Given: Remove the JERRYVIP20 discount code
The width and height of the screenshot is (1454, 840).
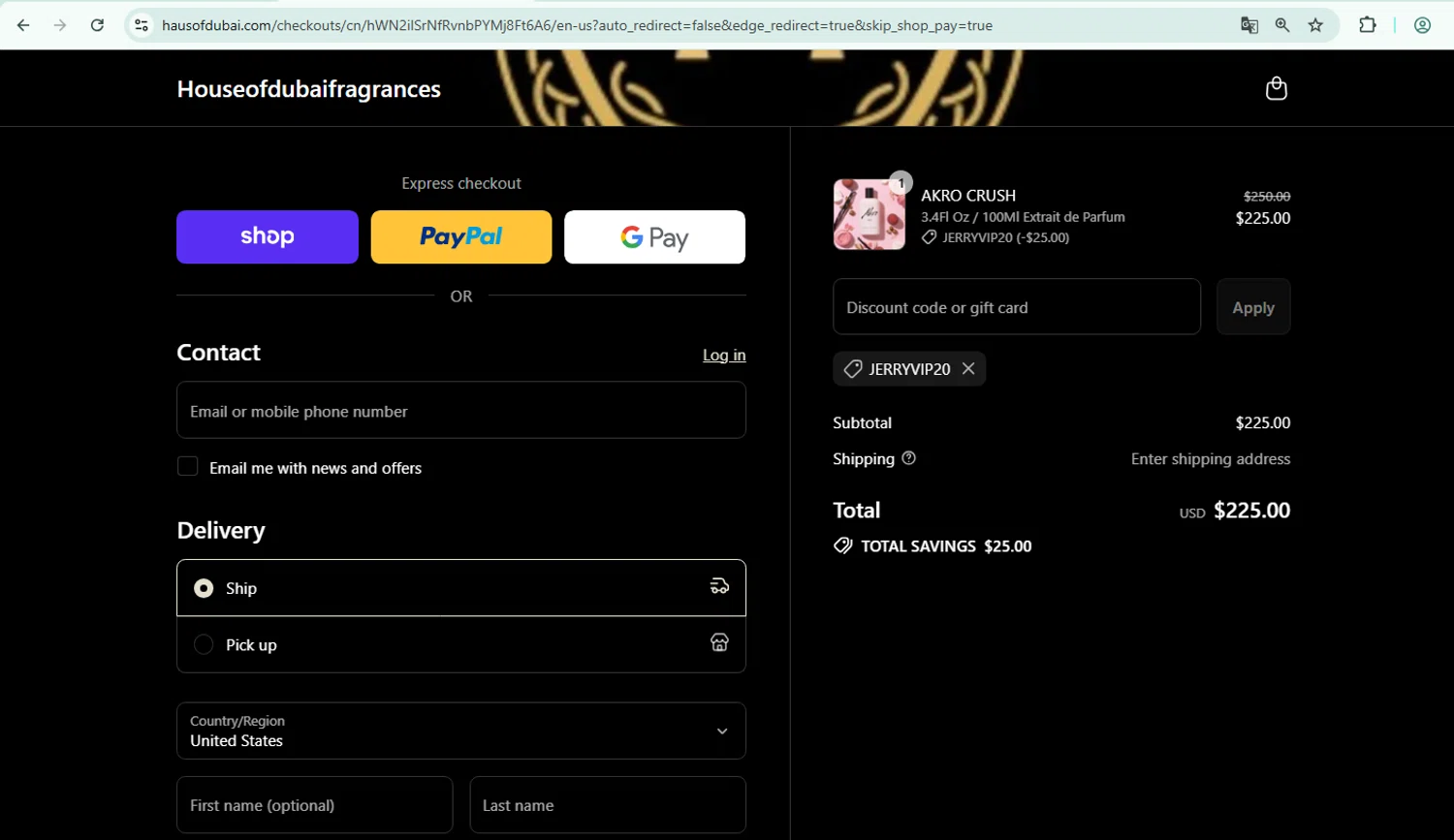Looking at the screenshot, I should tap(968, 369).
